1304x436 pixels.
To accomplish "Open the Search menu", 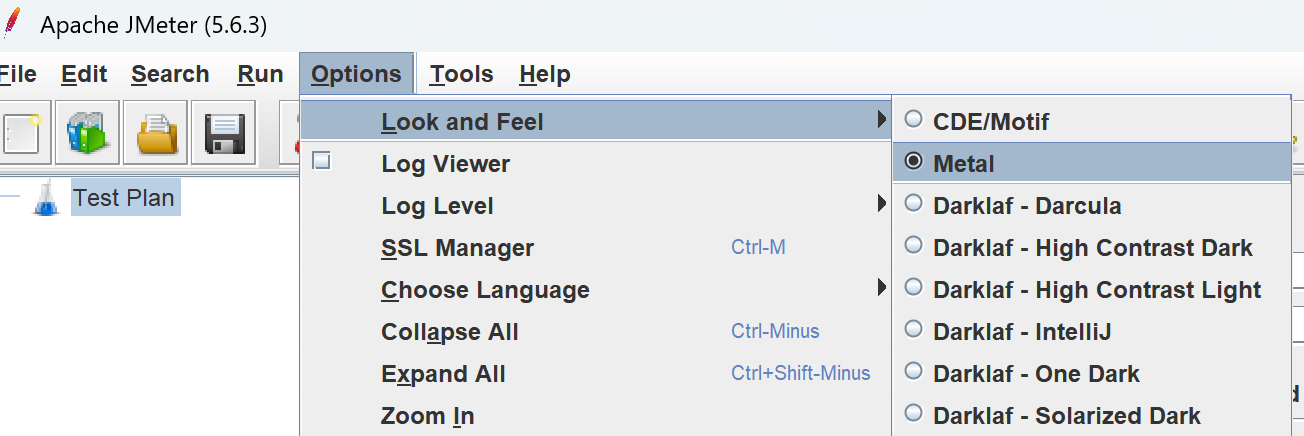I will pos(170,74).
